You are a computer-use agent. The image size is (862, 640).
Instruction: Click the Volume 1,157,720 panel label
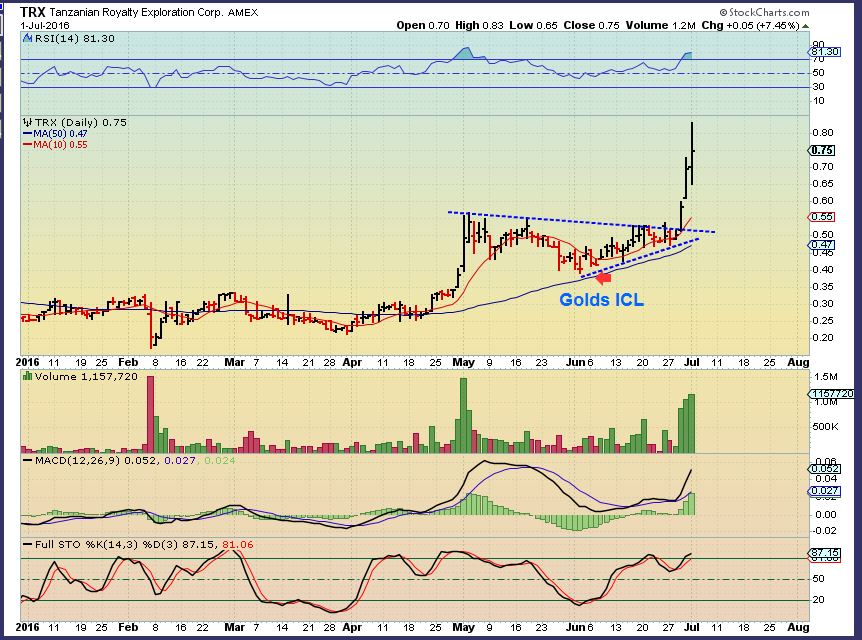[x=86, y=376]
